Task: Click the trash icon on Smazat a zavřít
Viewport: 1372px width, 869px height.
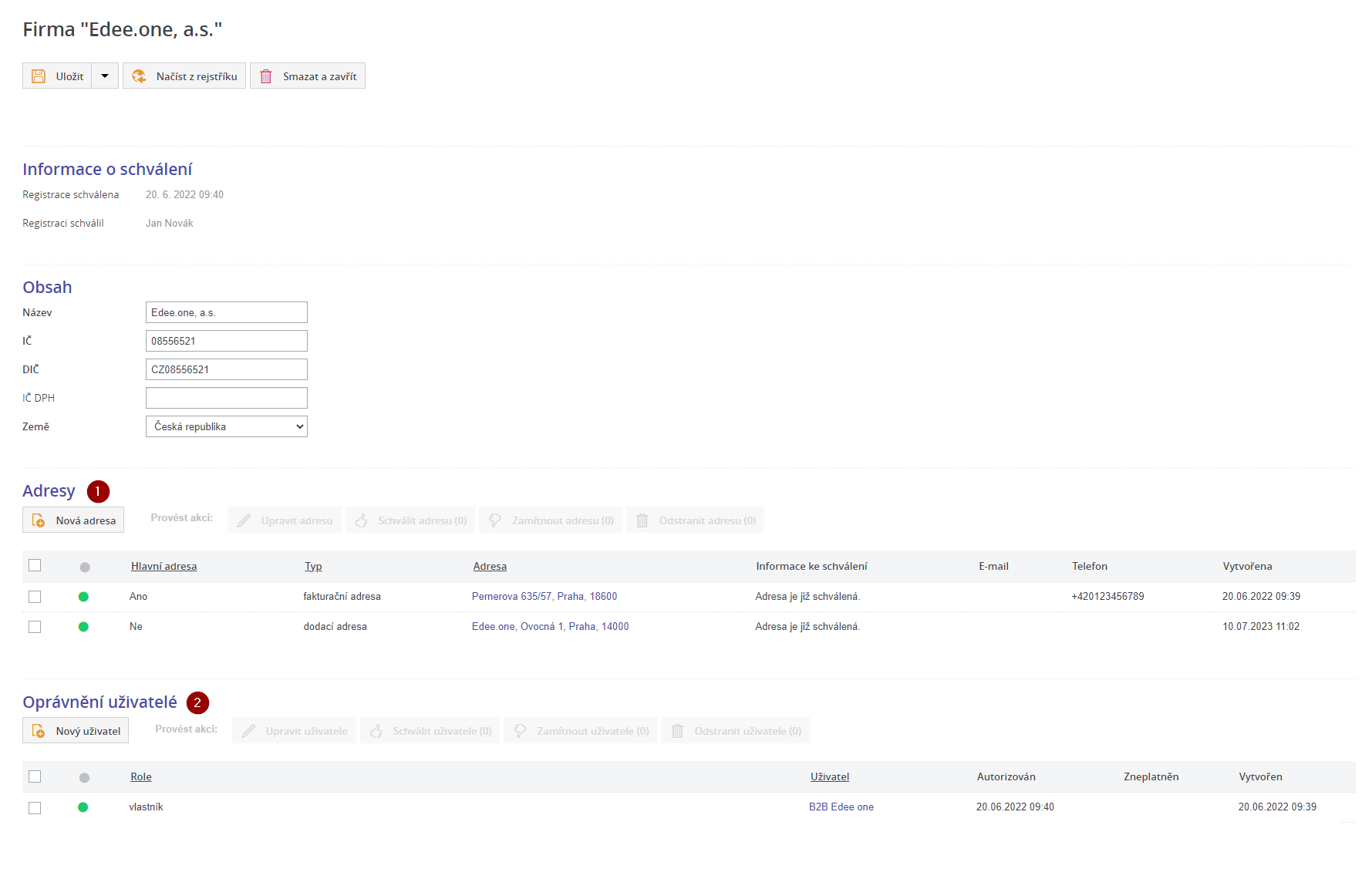Action: pos(266,76)
